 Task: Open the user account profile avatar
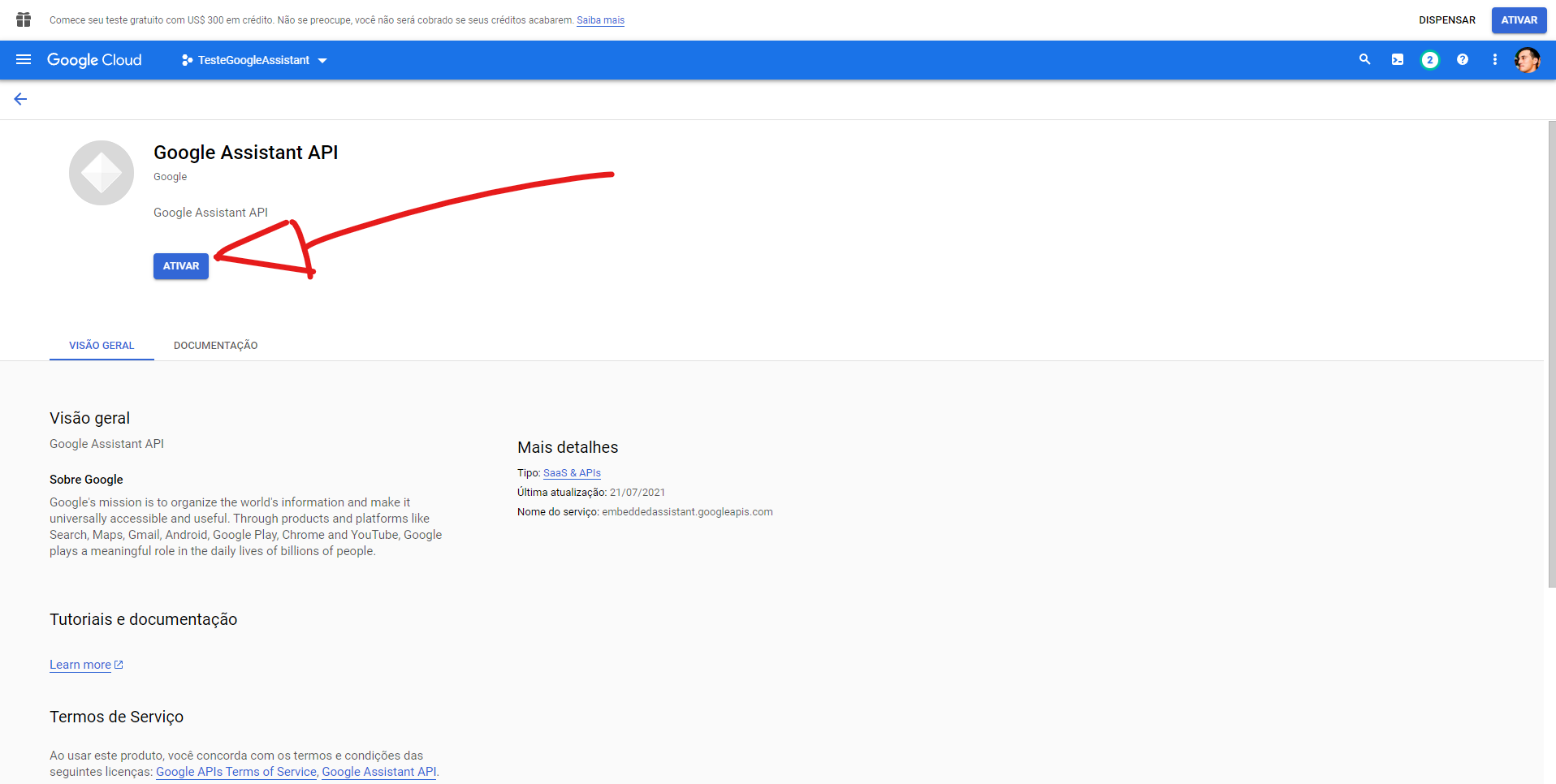coord(1528,59)
